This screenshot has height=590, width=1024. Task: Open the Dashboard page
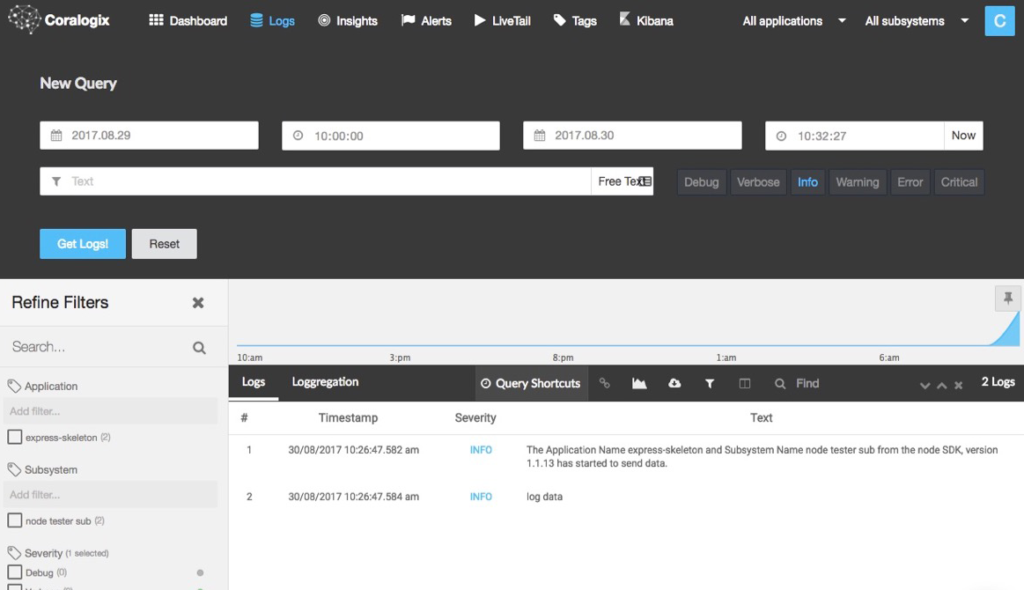tap(188, 21)
